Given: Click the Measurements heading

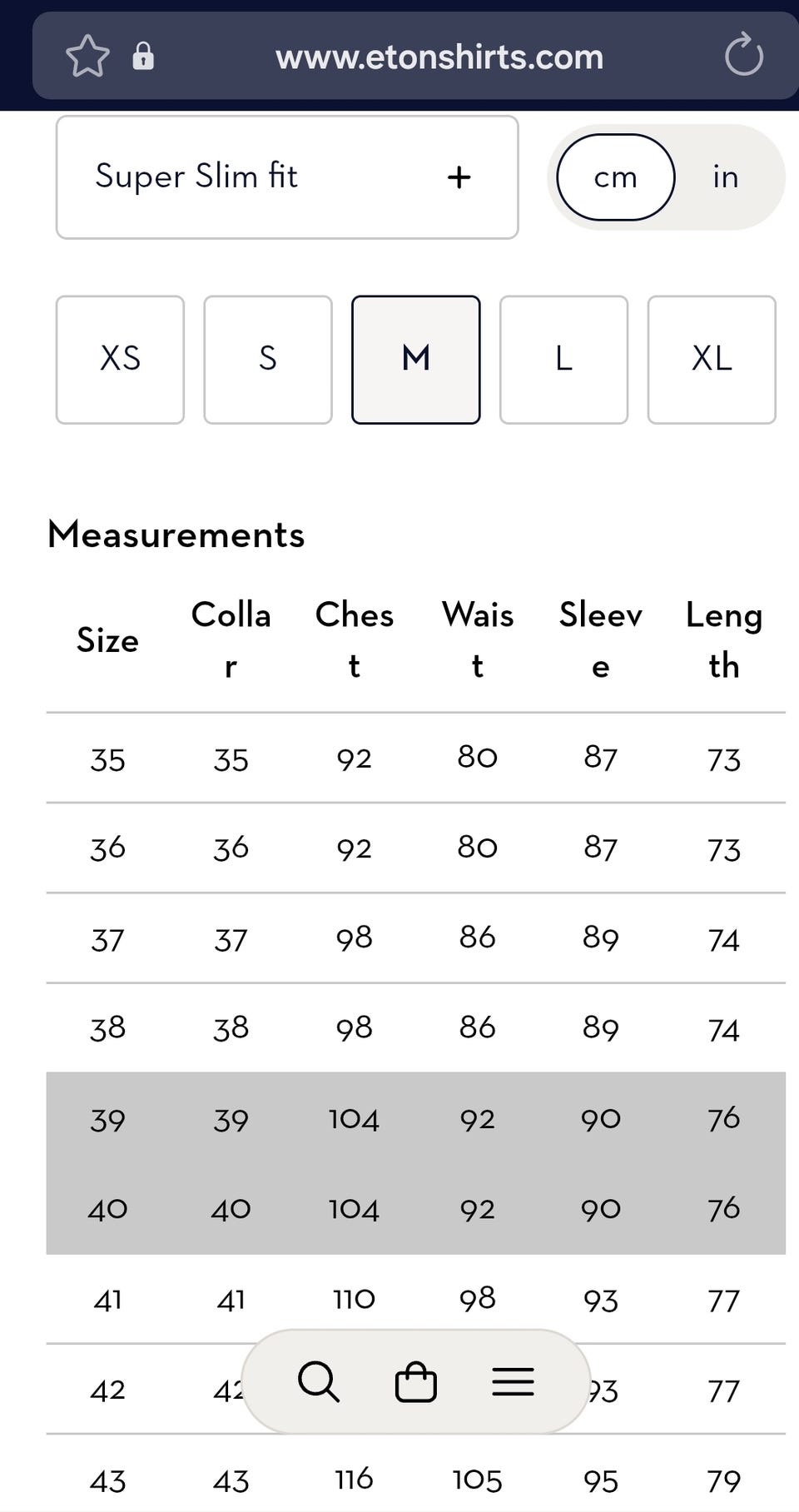Looking at the screenshot, I should pos(176,535).
